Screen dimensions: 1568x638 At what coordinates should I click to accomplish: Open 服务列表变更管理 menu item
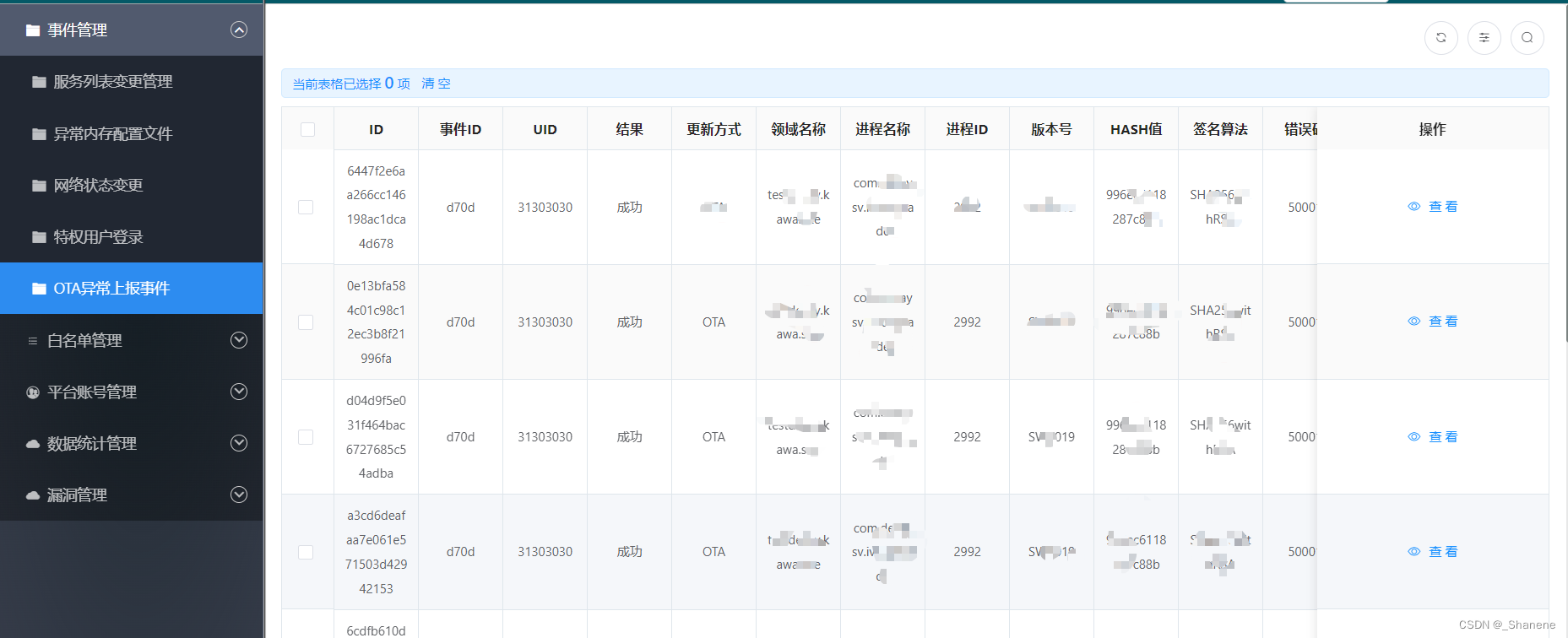[x=132, y=82]
